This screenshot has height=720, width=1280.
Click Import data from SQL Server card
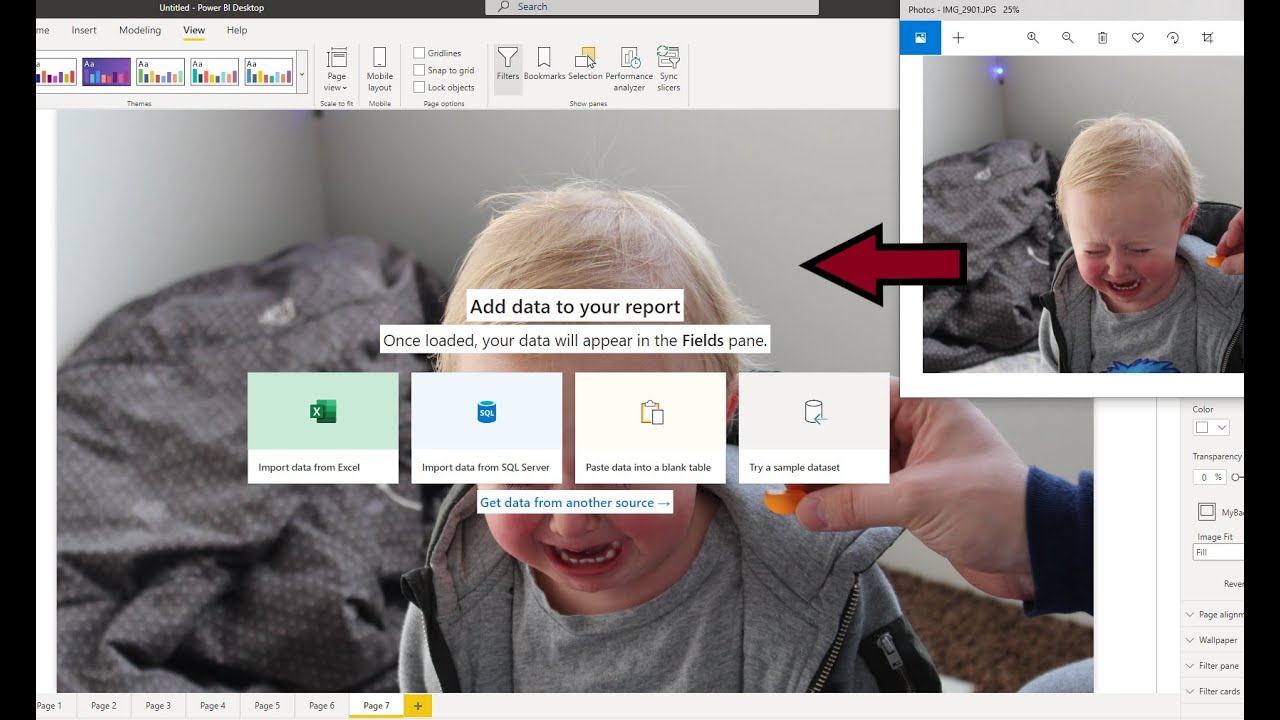[x=486, y=428]
